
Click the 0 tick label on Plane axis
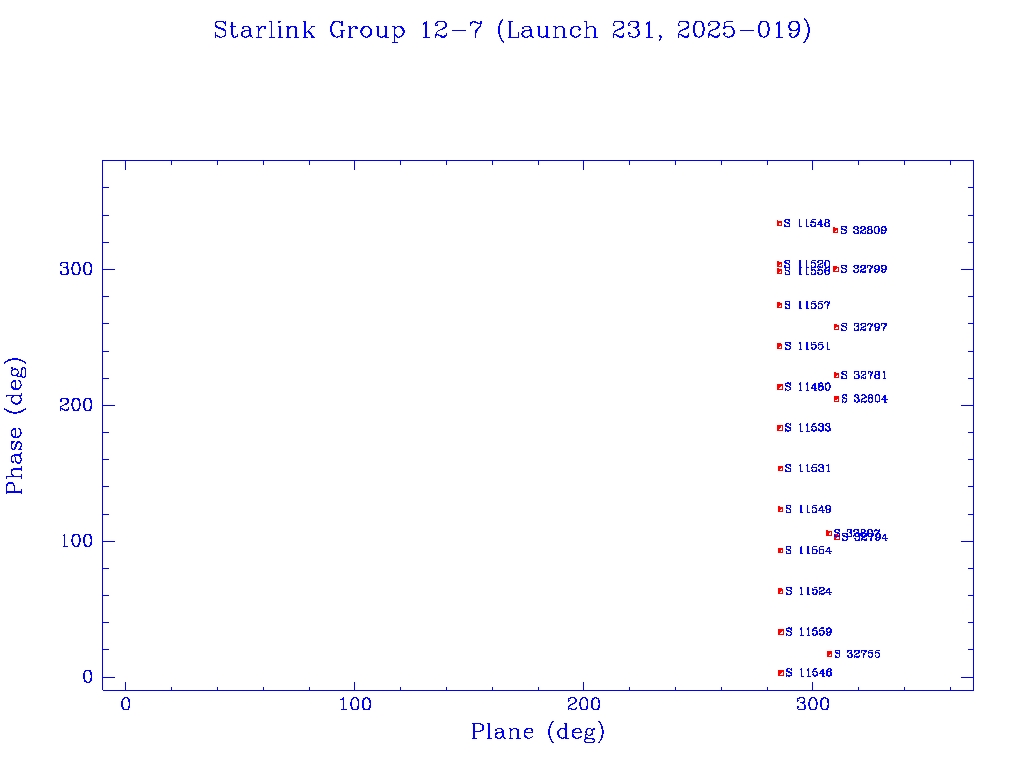click(125, 705)
